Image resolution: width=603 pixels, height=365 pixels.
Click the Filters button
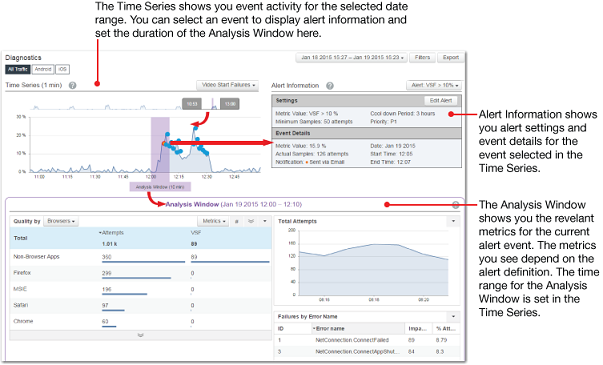click(422, 58)
